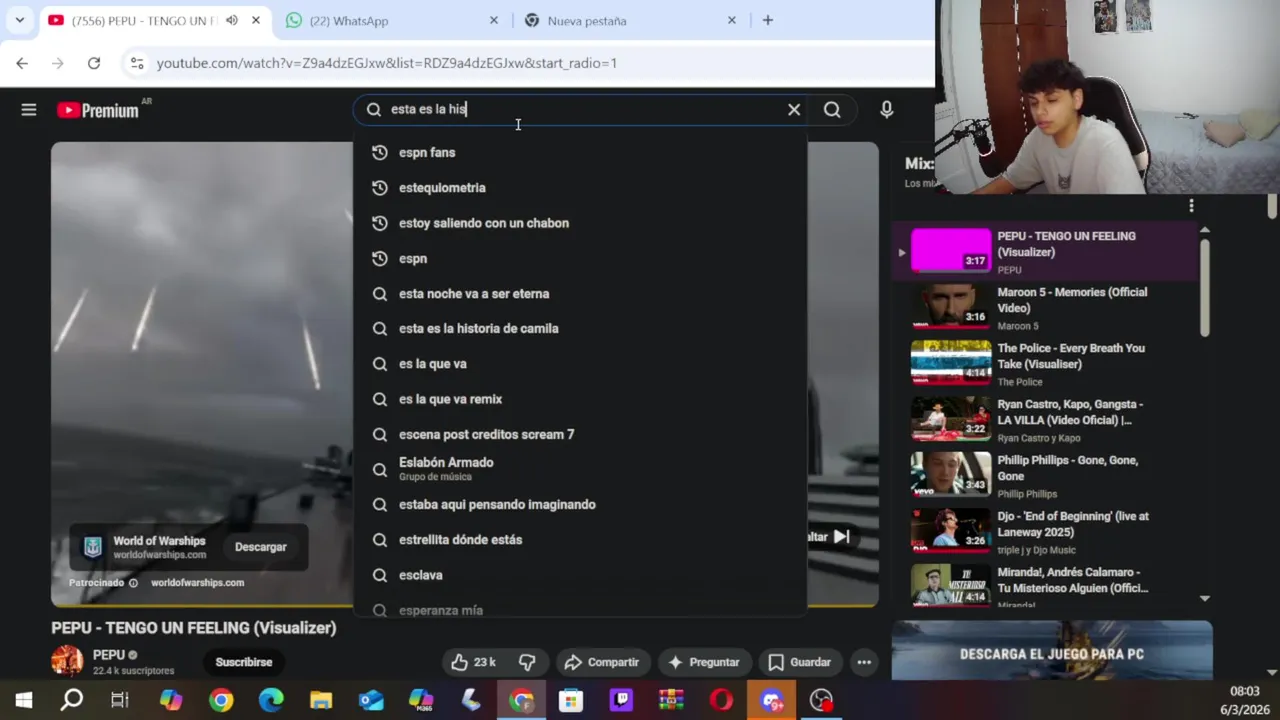Screen dimensions: 1280x720
Task: Click the search magnifier button
Action: 832,110
